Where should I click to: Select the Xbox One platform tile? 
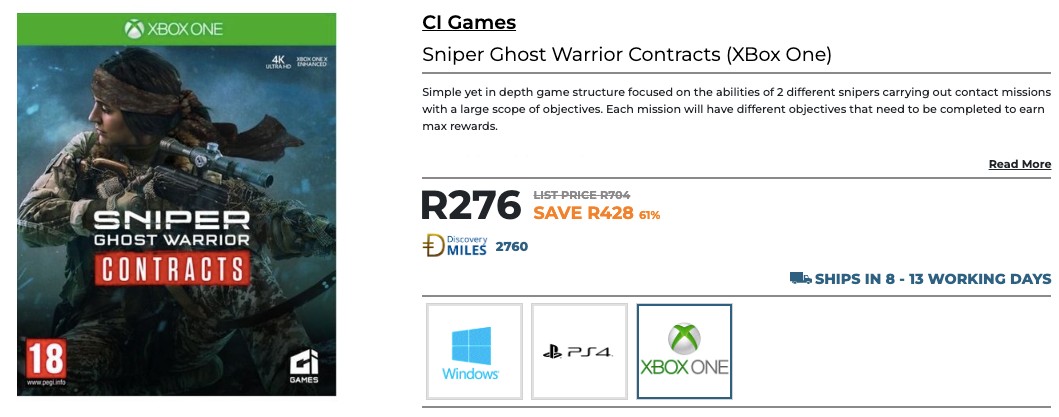(x=684, y=353)
